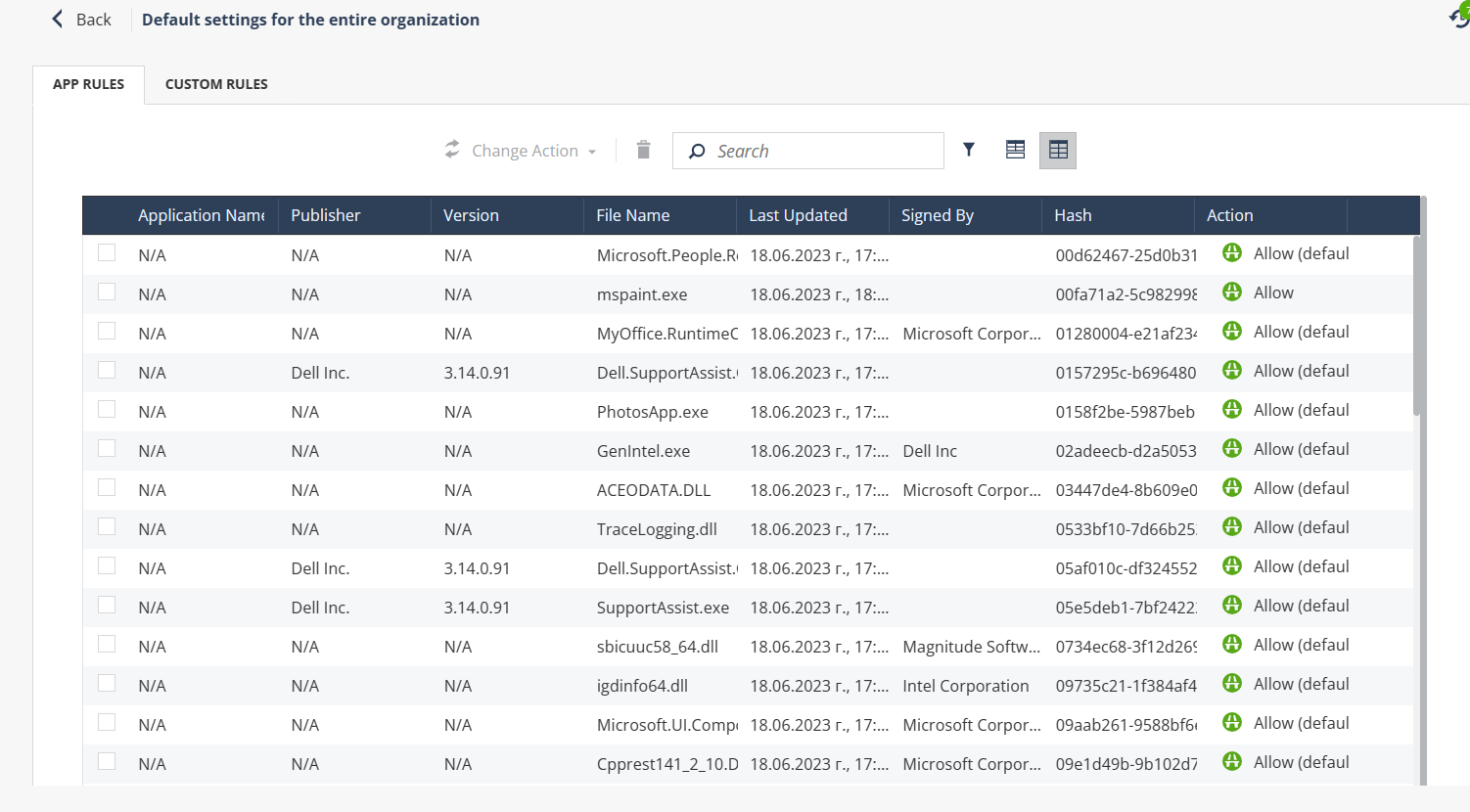Click green Allow icon for mspaint.exe row
1470x812 pixels.
point(1232,292)
